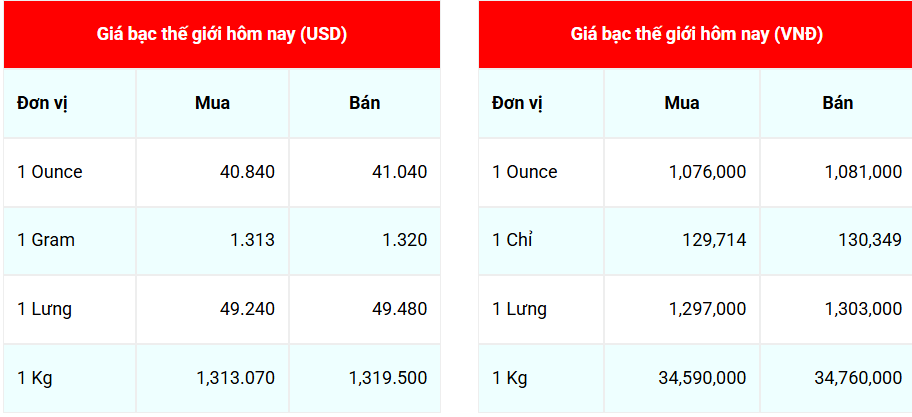Click the 129,714 Chỉ buy price
The height and width of the screenshot is (417, 912).
pos(714,240)
